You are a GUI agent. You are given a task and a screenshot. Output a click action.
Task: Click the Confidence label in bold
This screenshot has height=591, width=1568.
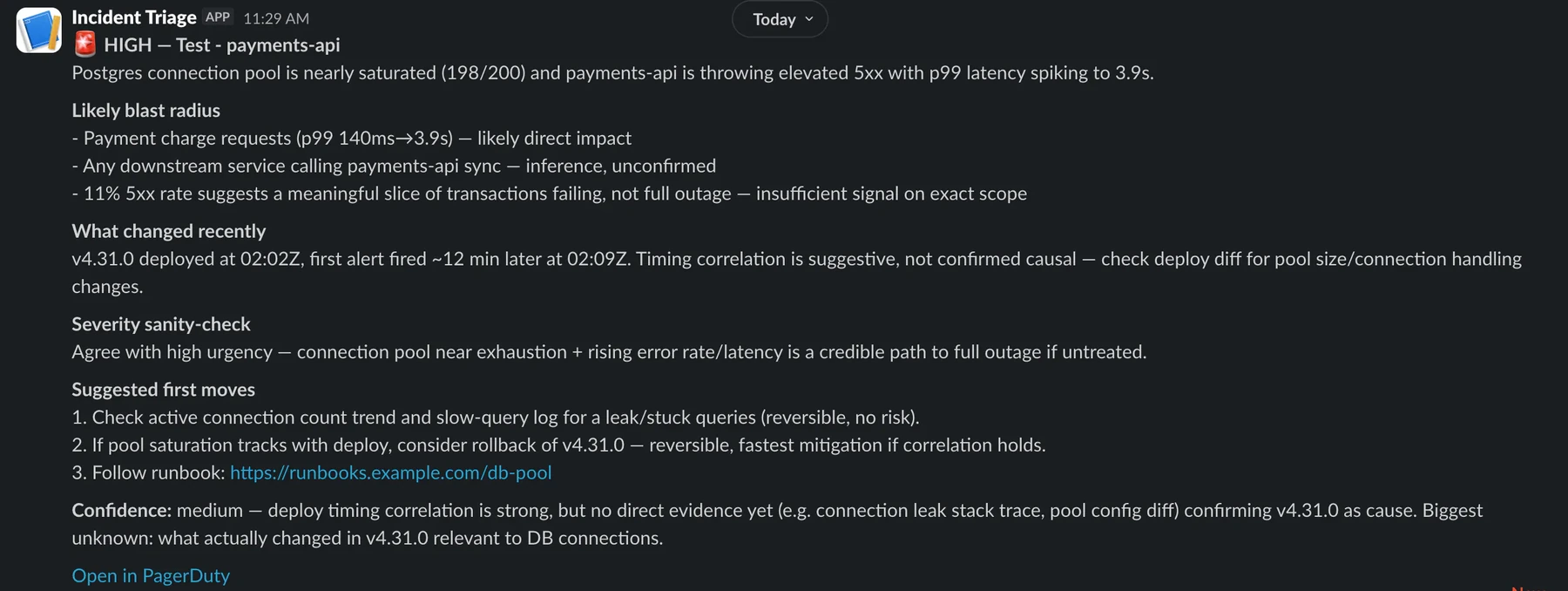[x=121, y=510]
